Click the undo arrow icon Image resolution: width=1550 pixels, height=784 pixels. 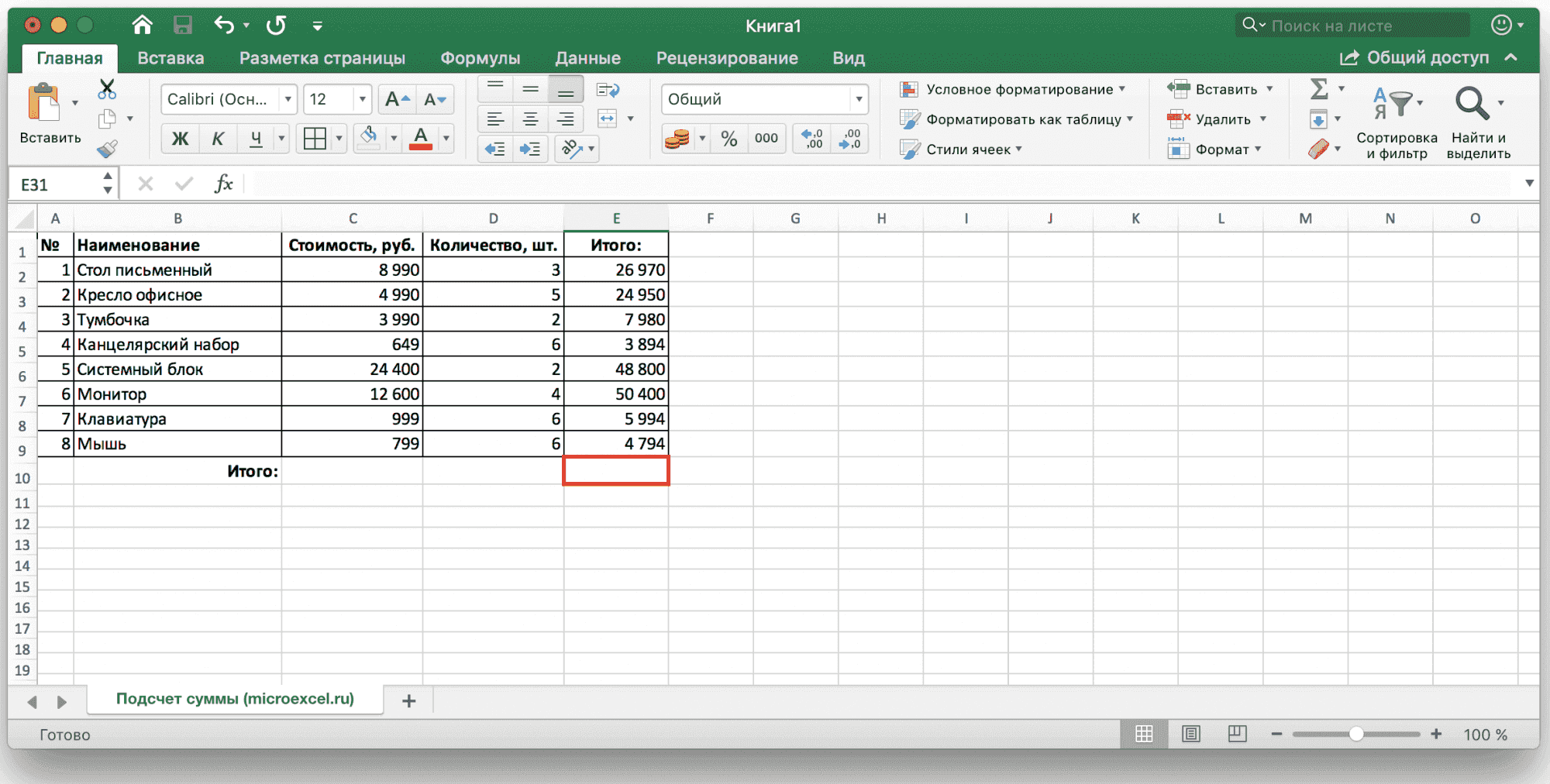(x=224, y=26)
